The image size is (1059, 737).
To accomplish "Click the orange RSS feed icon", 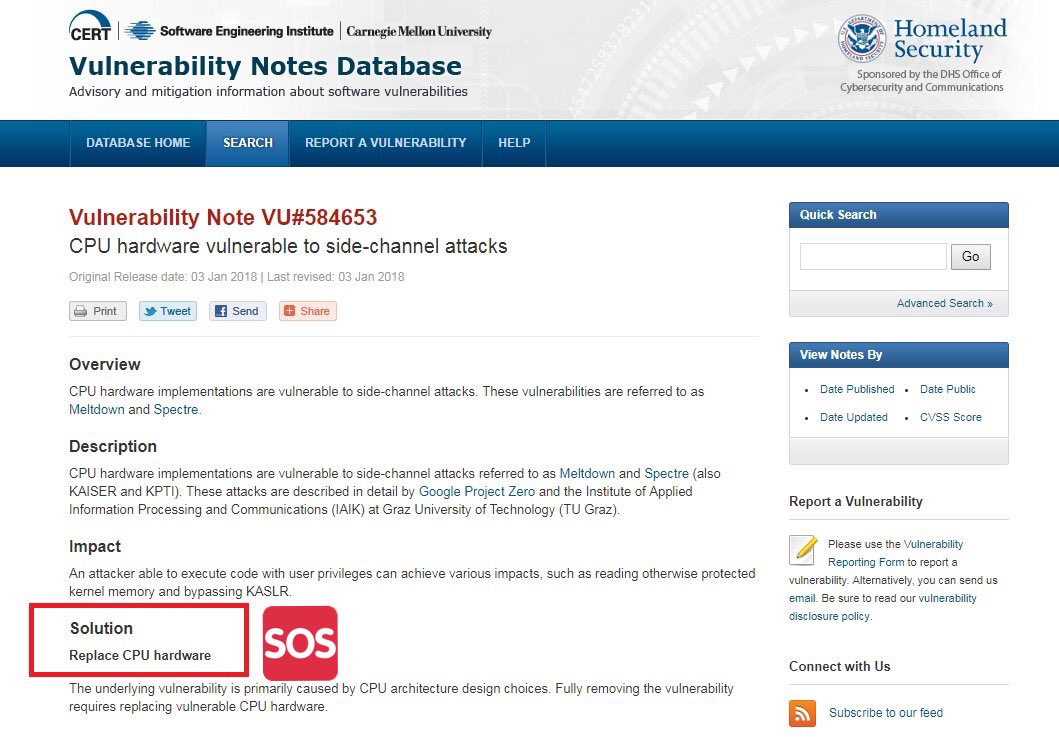I will point(803,713).
